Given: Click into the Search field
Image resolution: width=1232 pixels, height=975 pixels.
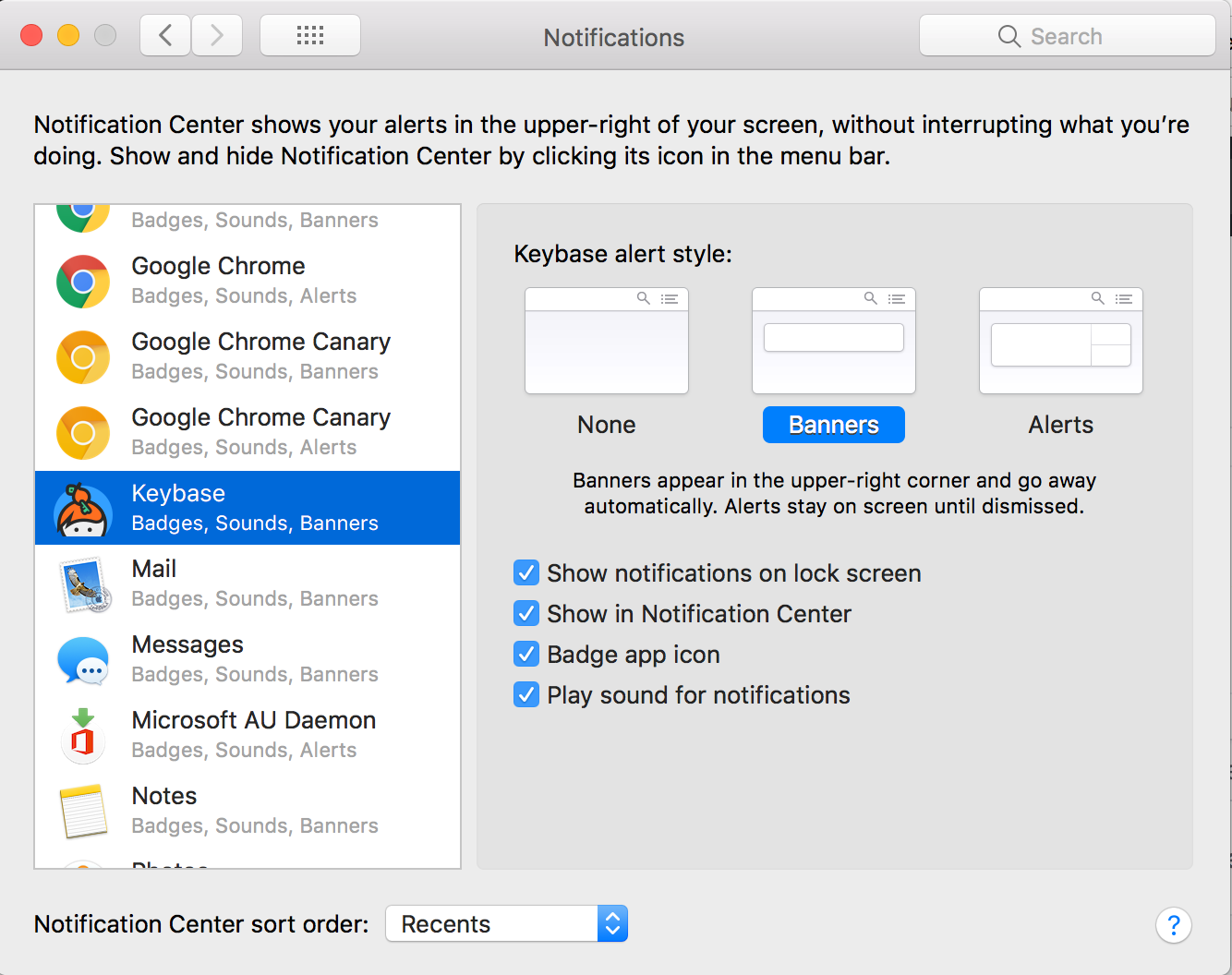Looking at the screenshot, I should (1068, 36).
